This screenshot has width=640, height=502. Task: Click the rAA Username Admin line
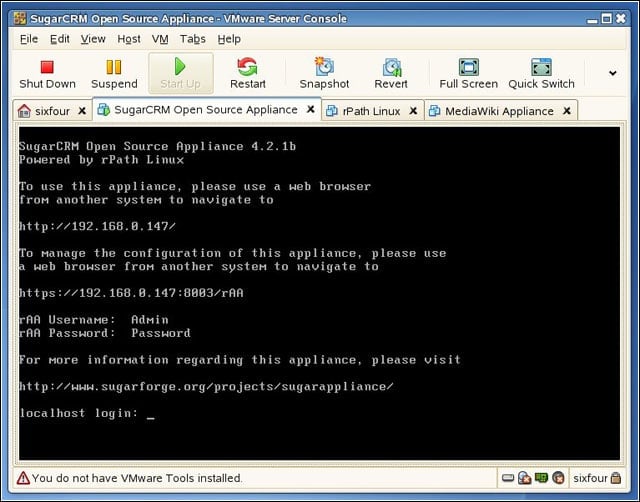[x=94, y=320]
